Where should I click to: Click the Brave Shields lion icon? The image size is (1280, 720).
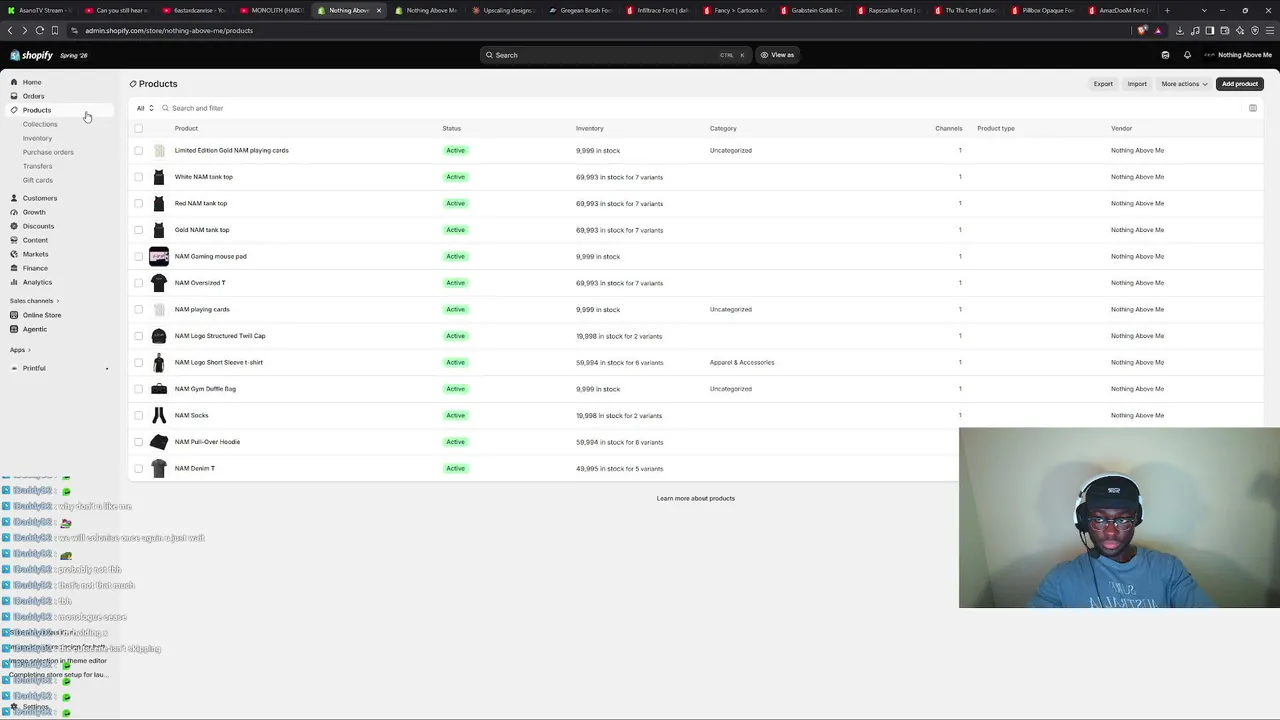tap(1143, 30)
